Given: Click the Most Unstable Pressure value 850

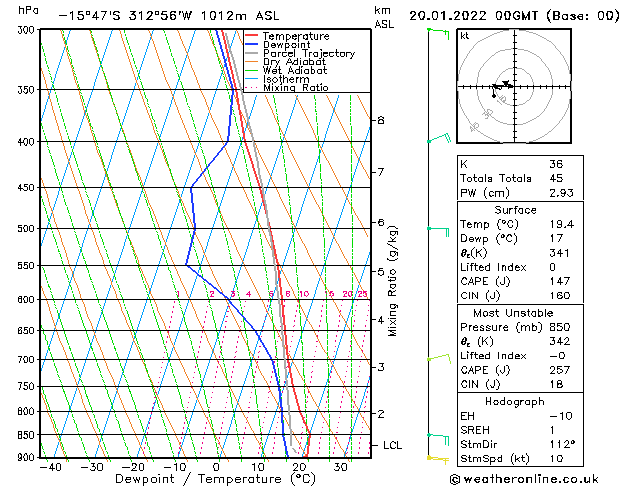Looking at the screenshot, I should pyautogui.click(x=560, y=327).
